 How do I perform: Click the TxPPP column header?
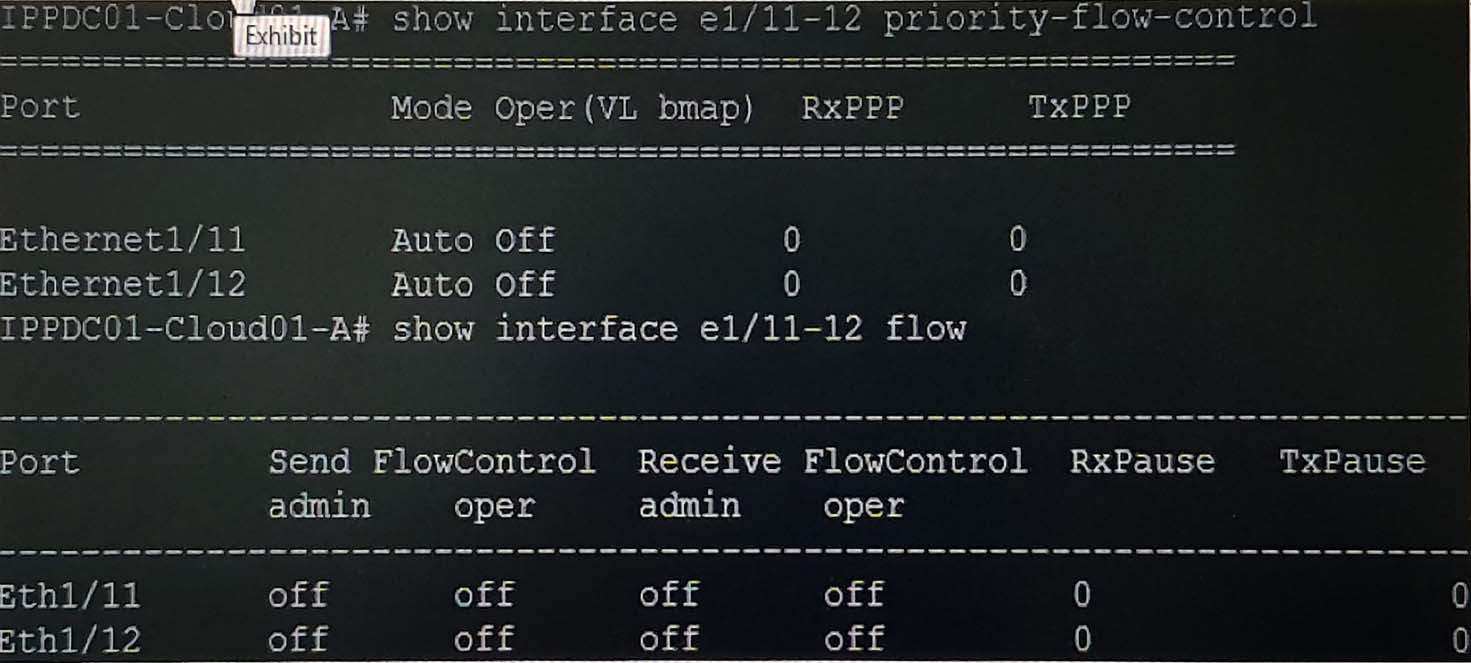pyautogui.click(x=1079, y=108)
